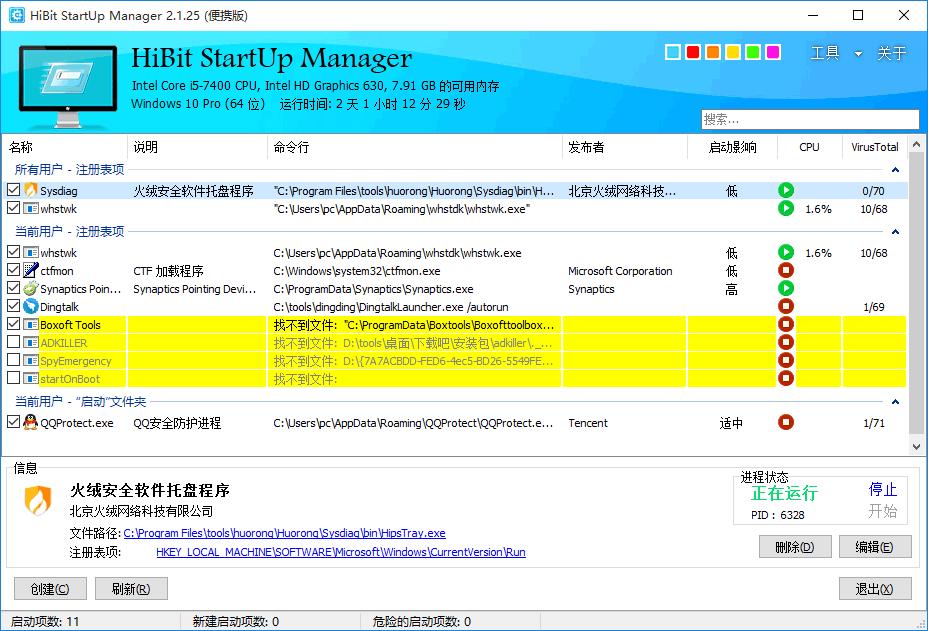Click the 退出(X) button

[875, 589]
